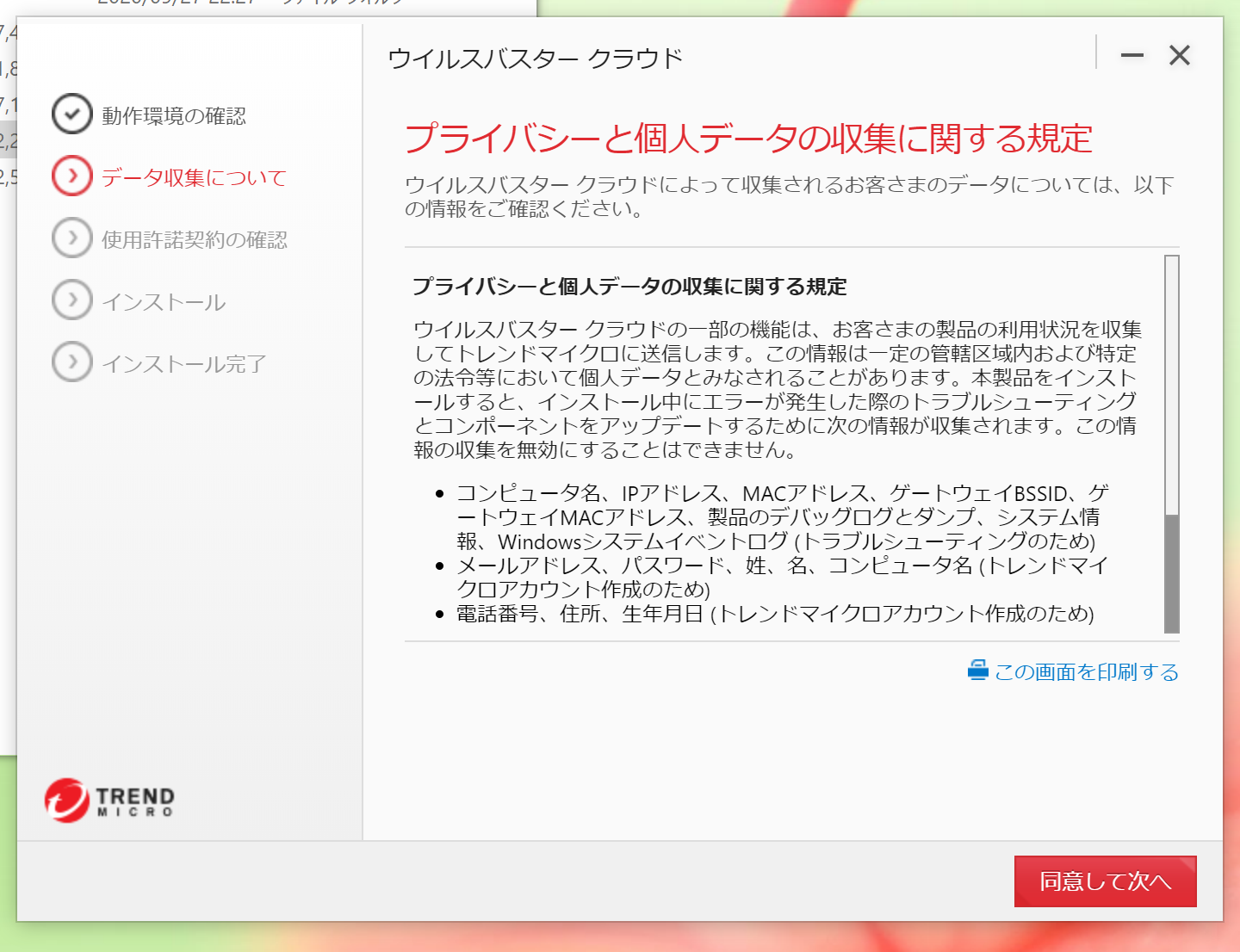Click the red arrow icon for データ収集について
1240x952 pixels.
point(72,176)
